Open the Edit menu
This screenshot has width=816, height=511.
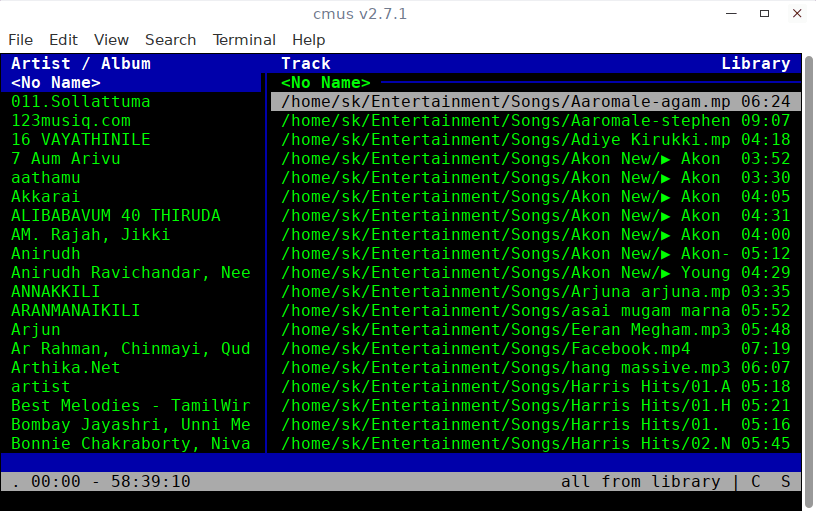[63, 40]
